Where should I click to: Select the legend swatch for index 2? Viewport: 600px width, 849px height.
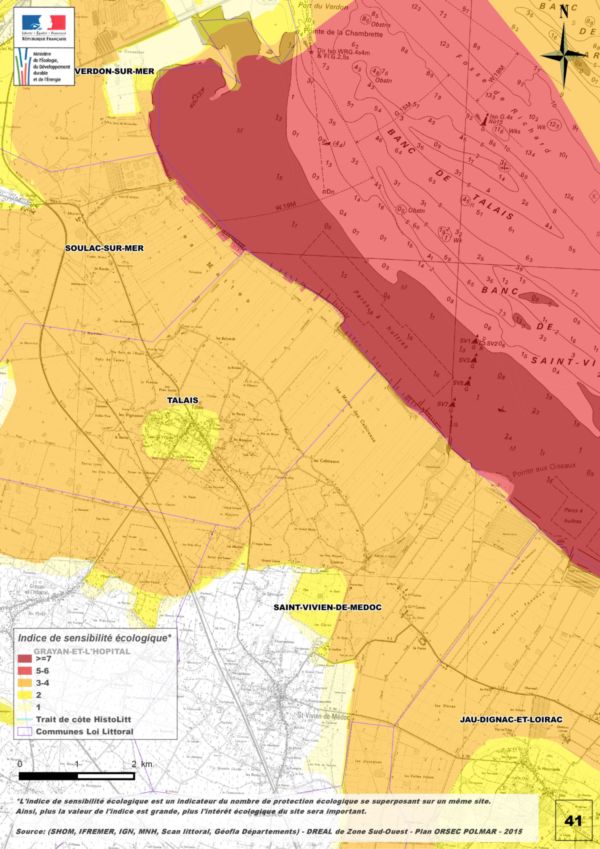click(23, 696)
